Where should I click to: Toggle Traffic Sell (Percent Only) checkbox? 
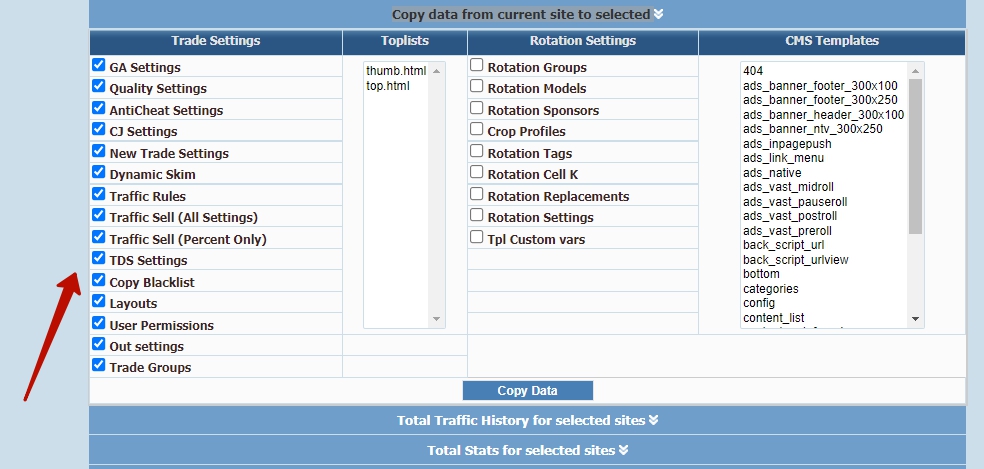[x=99, y=237]
